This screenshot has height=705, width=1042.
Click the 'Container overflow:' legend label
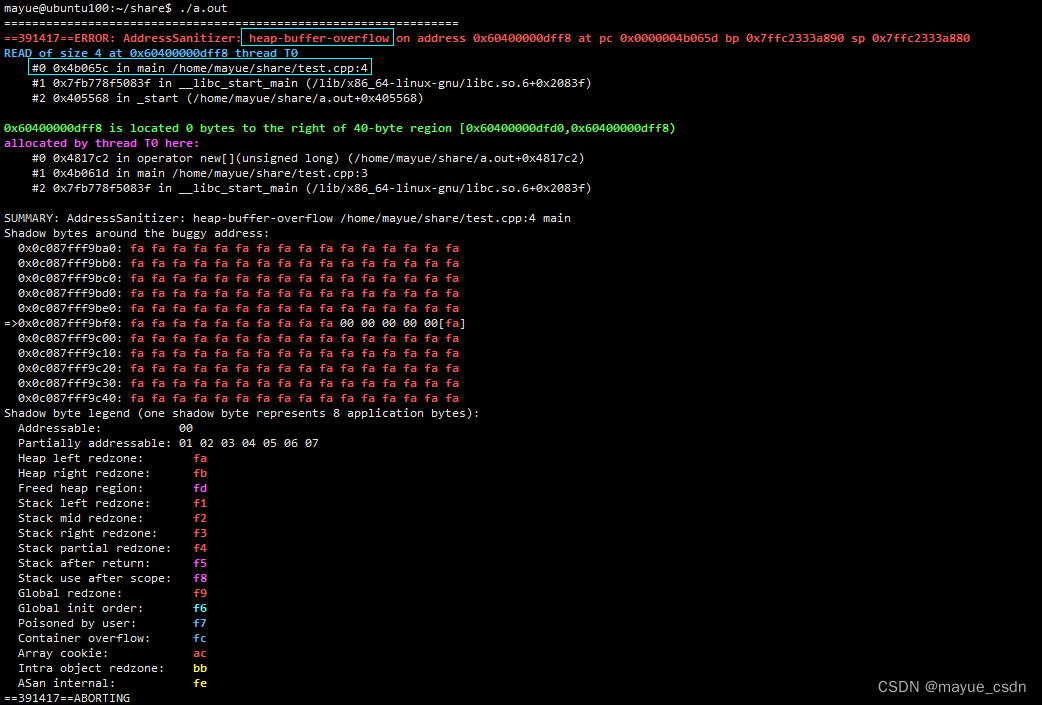tap(84, 639)
